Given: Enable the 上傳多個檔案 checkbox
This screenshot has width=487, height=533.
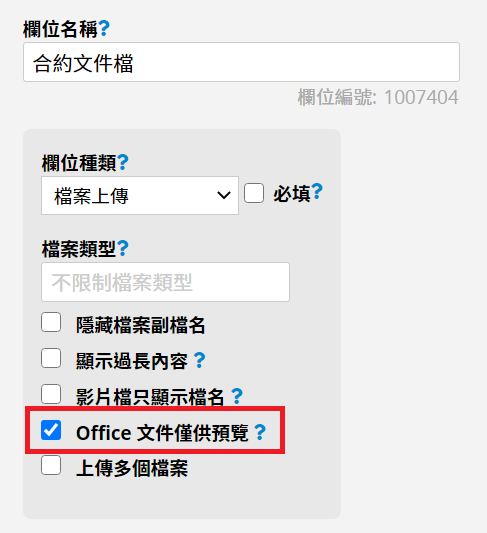Looking at the screenshot, I should coord(51,466).
